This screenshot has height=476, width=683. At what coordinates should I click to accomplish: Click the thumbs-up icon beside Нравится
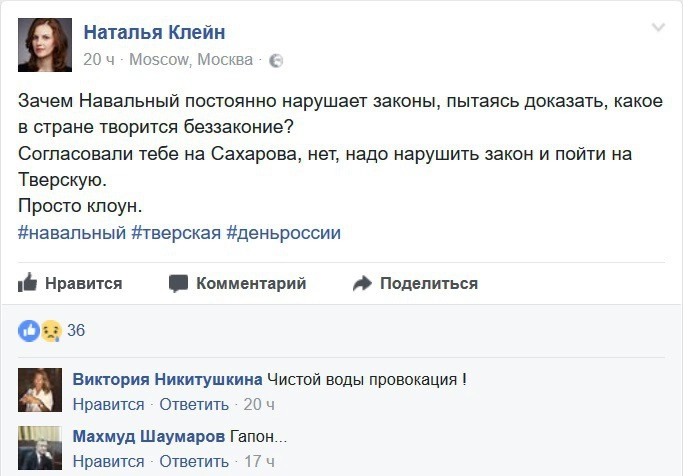click(x=28, y=283)
